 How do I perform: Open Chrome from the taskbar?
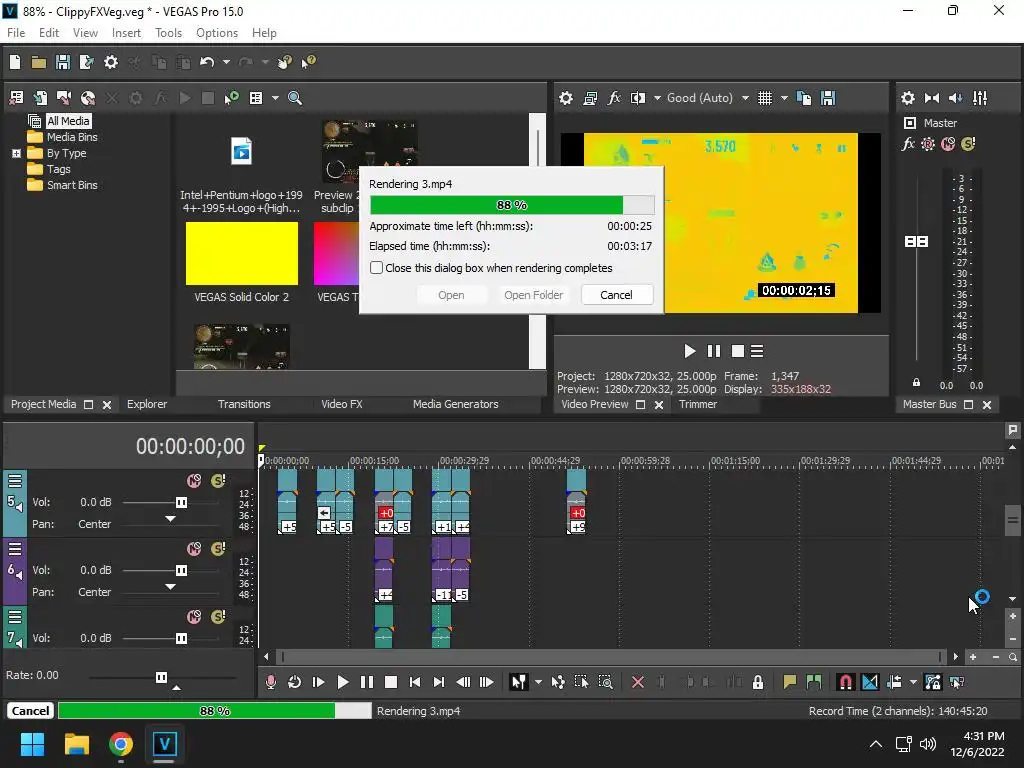pyautogui.click(x=121, y=744)
